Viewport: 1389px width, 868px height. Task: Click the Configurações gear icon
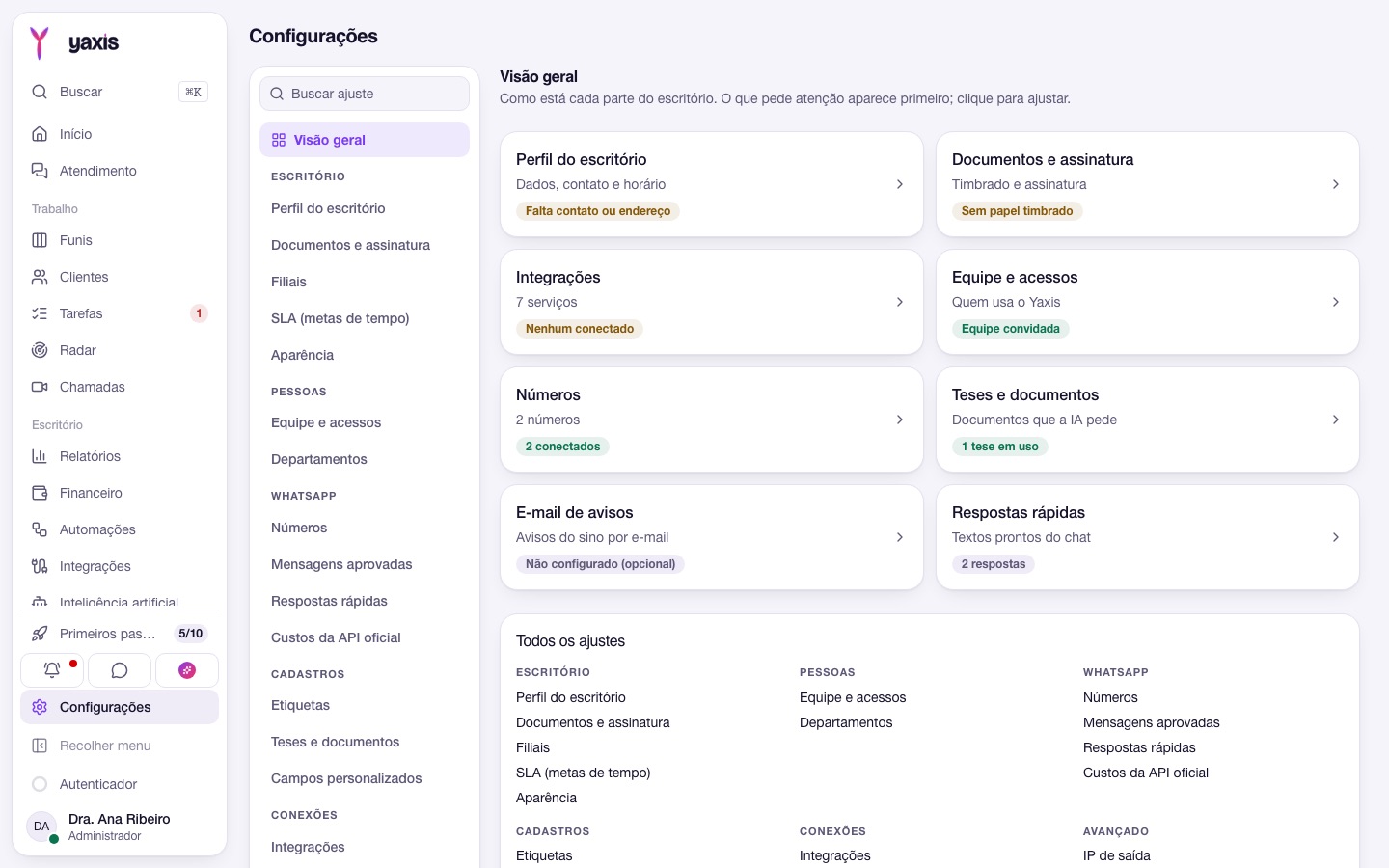pos(40,707)
